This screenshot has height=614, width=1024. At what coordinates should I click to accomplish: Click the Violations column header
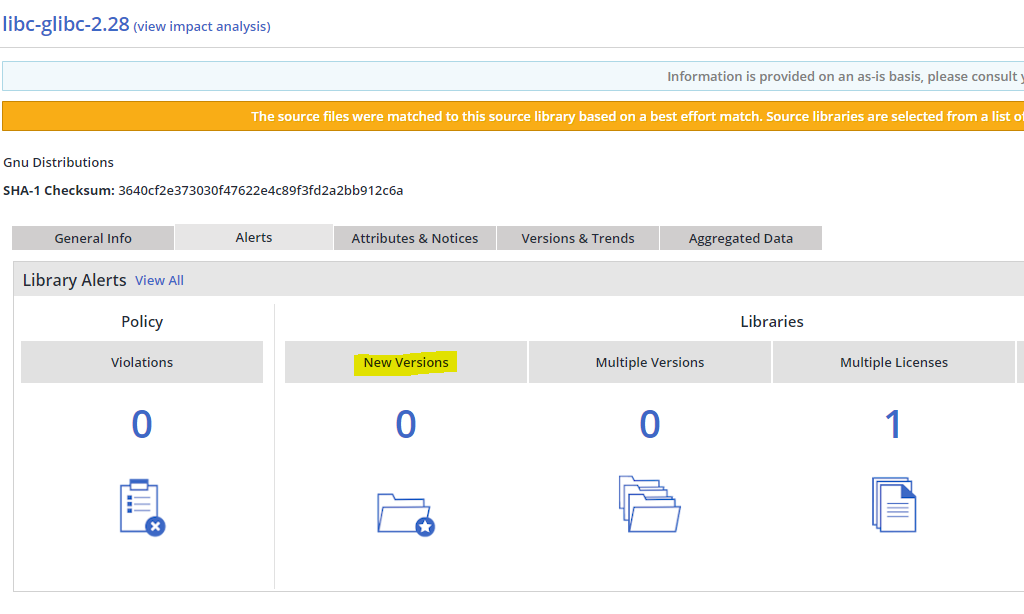coord(142,362)
